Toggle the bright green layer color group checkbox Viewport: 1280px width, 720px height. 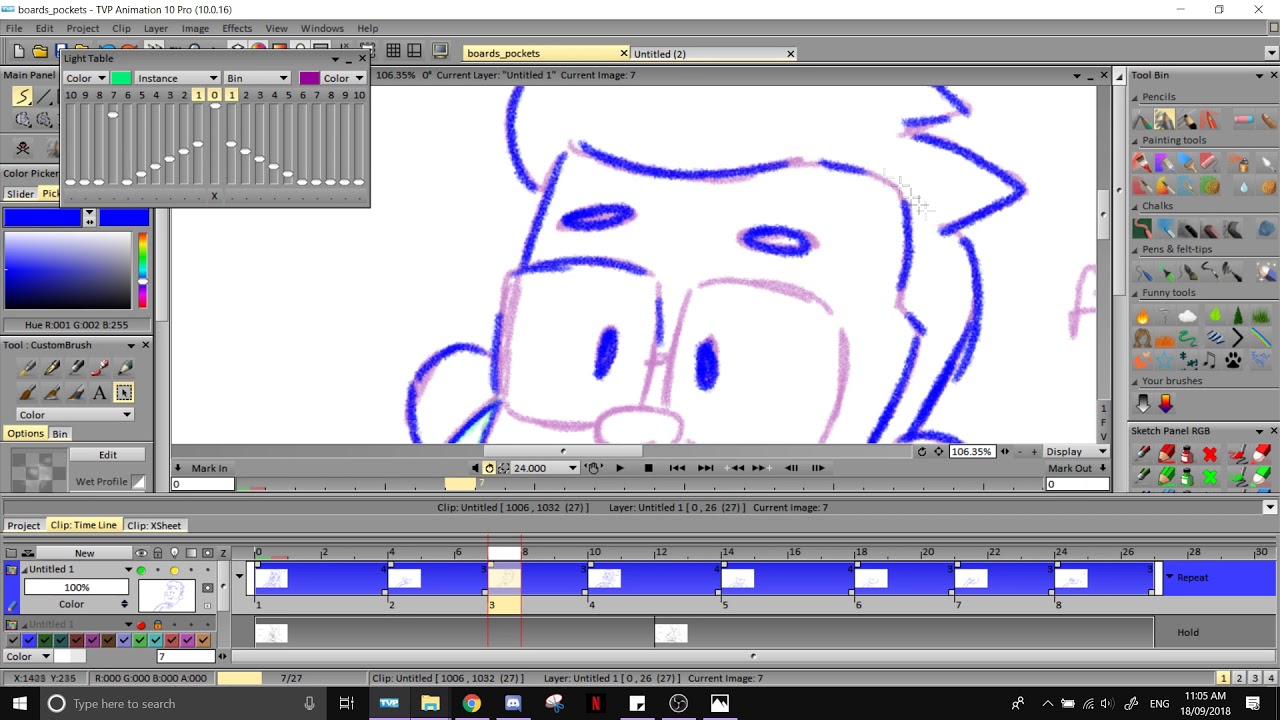tap(140, 640)
